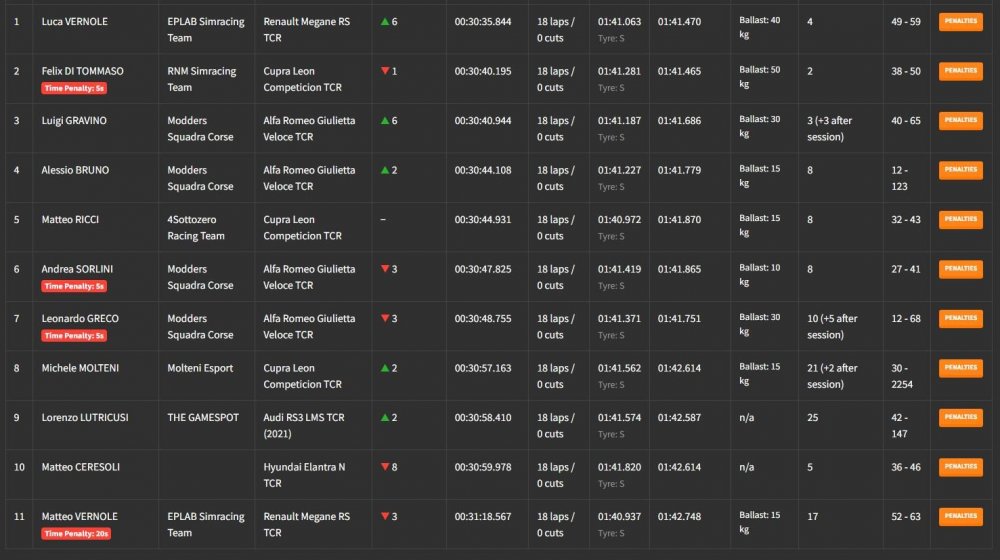Click Felix DI TOMMASO's Time Penalty 5s badge
Viewport: 1000px width, 560px height.
pyautogui.click(x=74, y=88)
